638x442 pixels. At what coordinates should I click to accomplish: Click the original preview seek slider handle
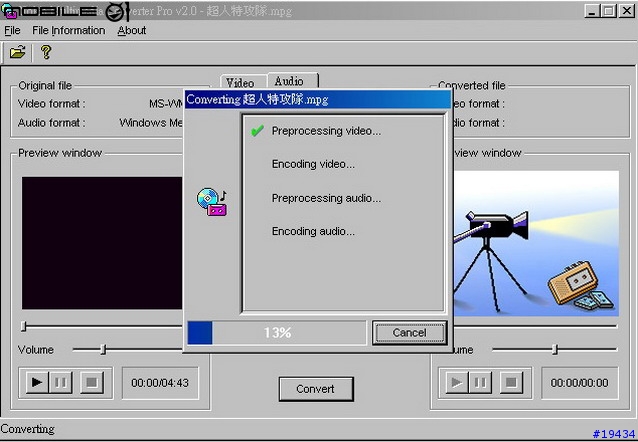[x=24, y=326]
